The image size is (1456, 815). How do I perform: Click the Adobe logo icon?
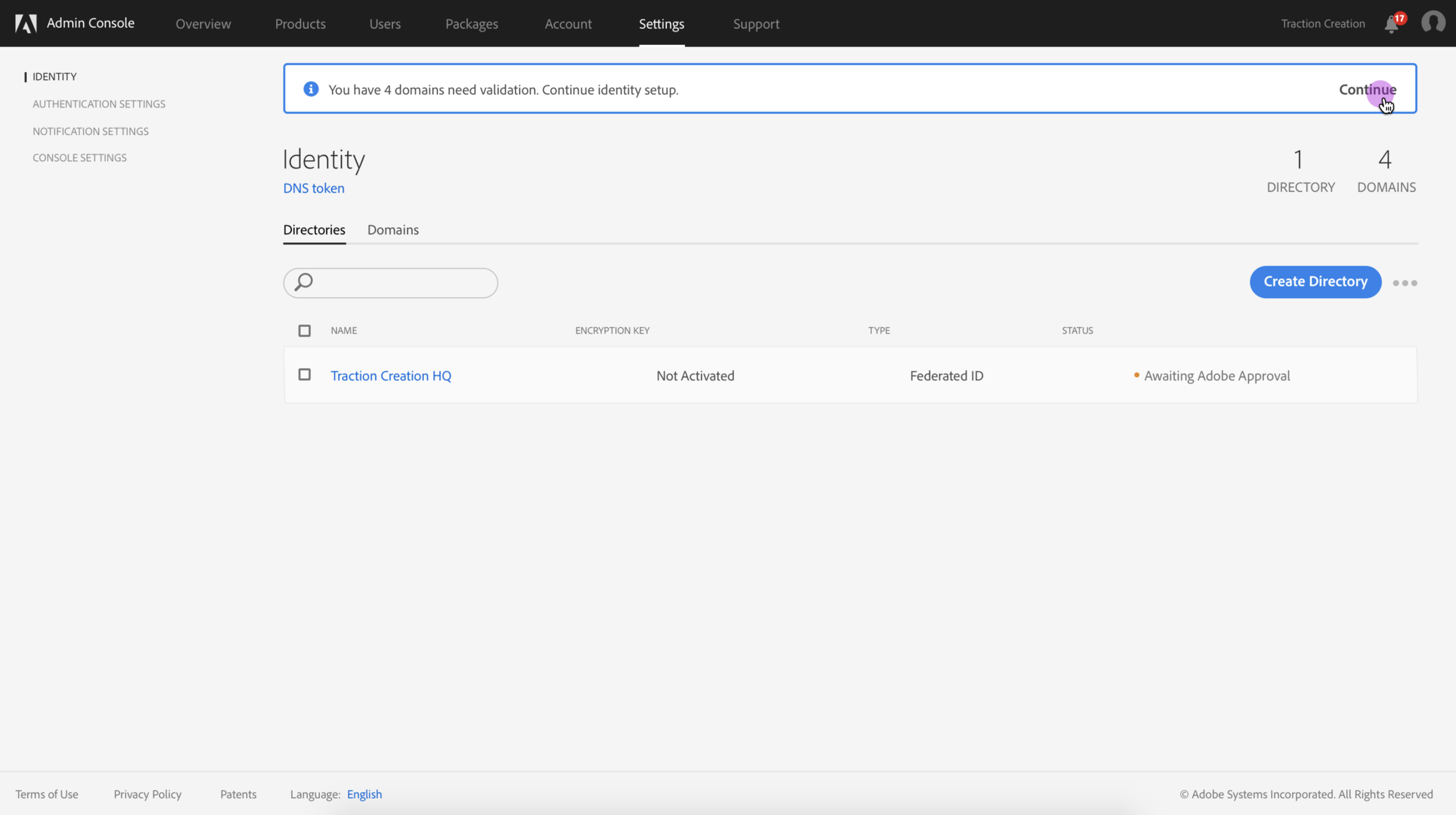[x=26, y=23]
